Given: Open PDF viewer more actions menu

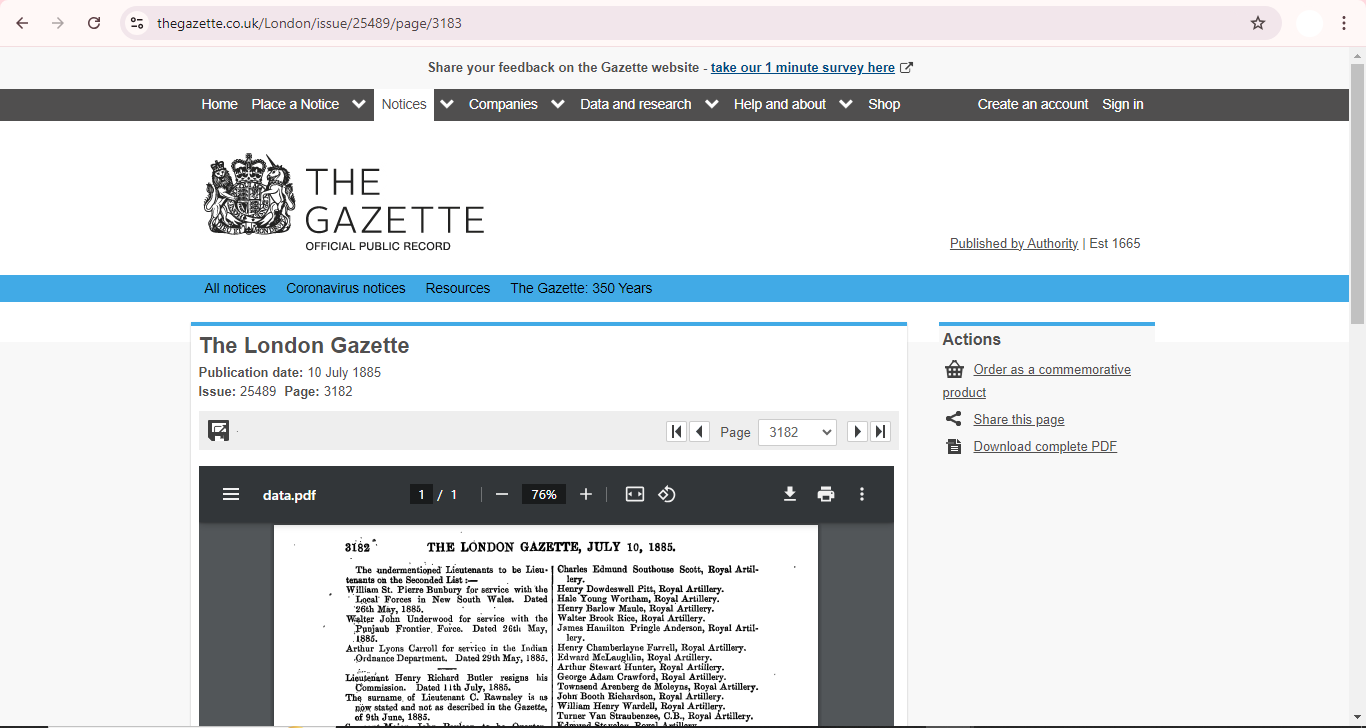Looking at the screenshot, I should [862, 494].
